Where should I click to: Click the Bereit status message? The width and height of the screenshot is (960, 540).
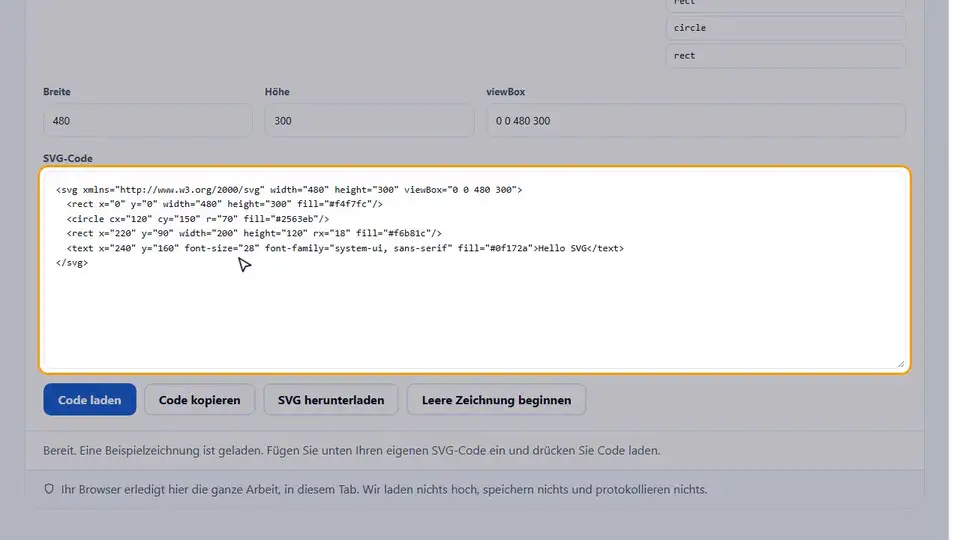click(351, 451)
